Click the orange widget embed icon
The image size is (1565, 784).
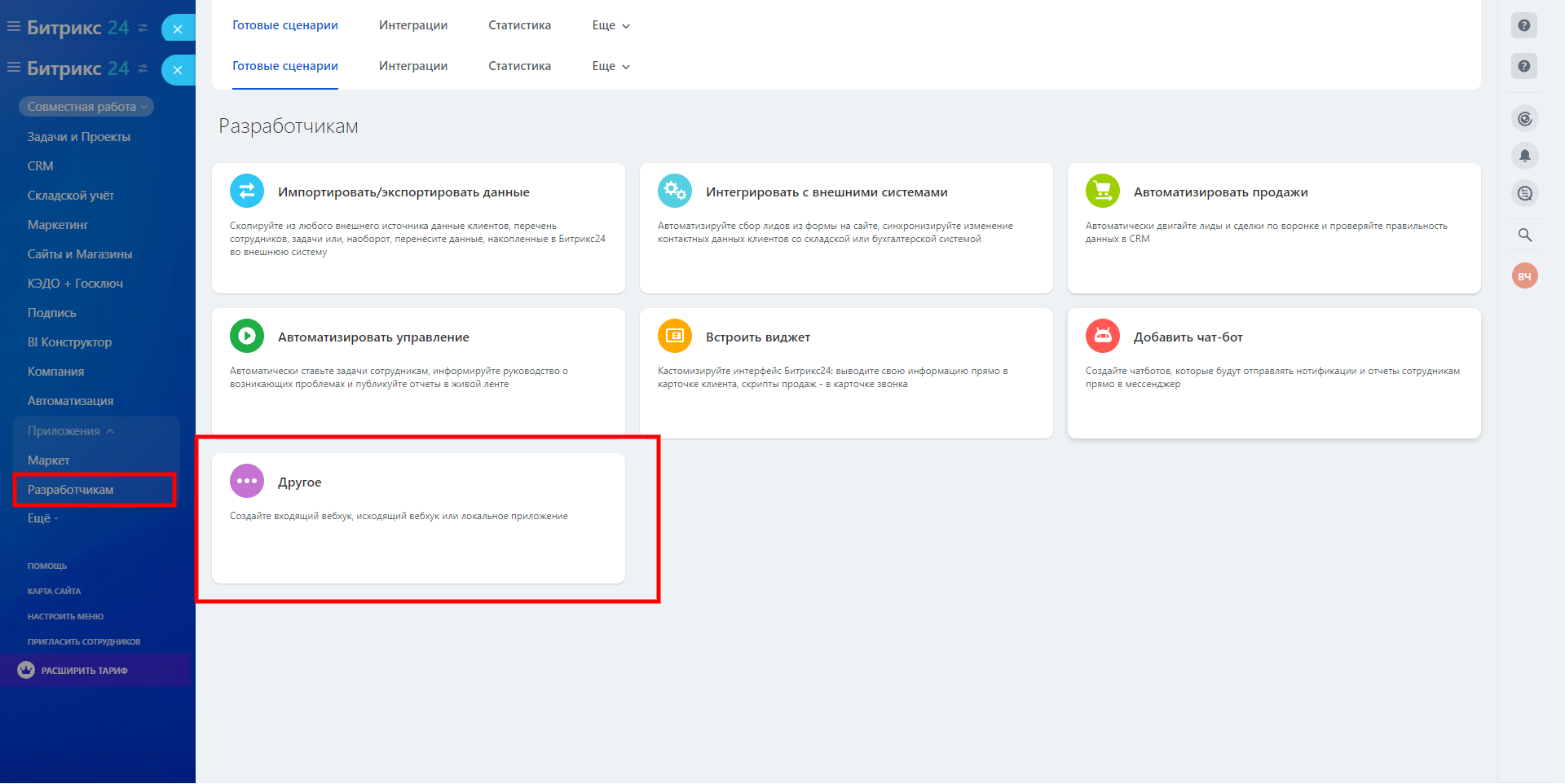tap(675, 336)
